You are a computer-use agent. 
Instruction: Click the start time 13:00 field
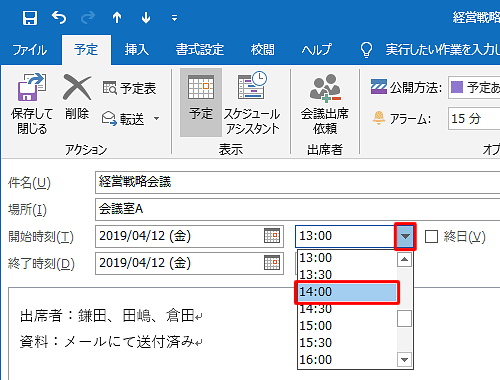click(345, 236)
